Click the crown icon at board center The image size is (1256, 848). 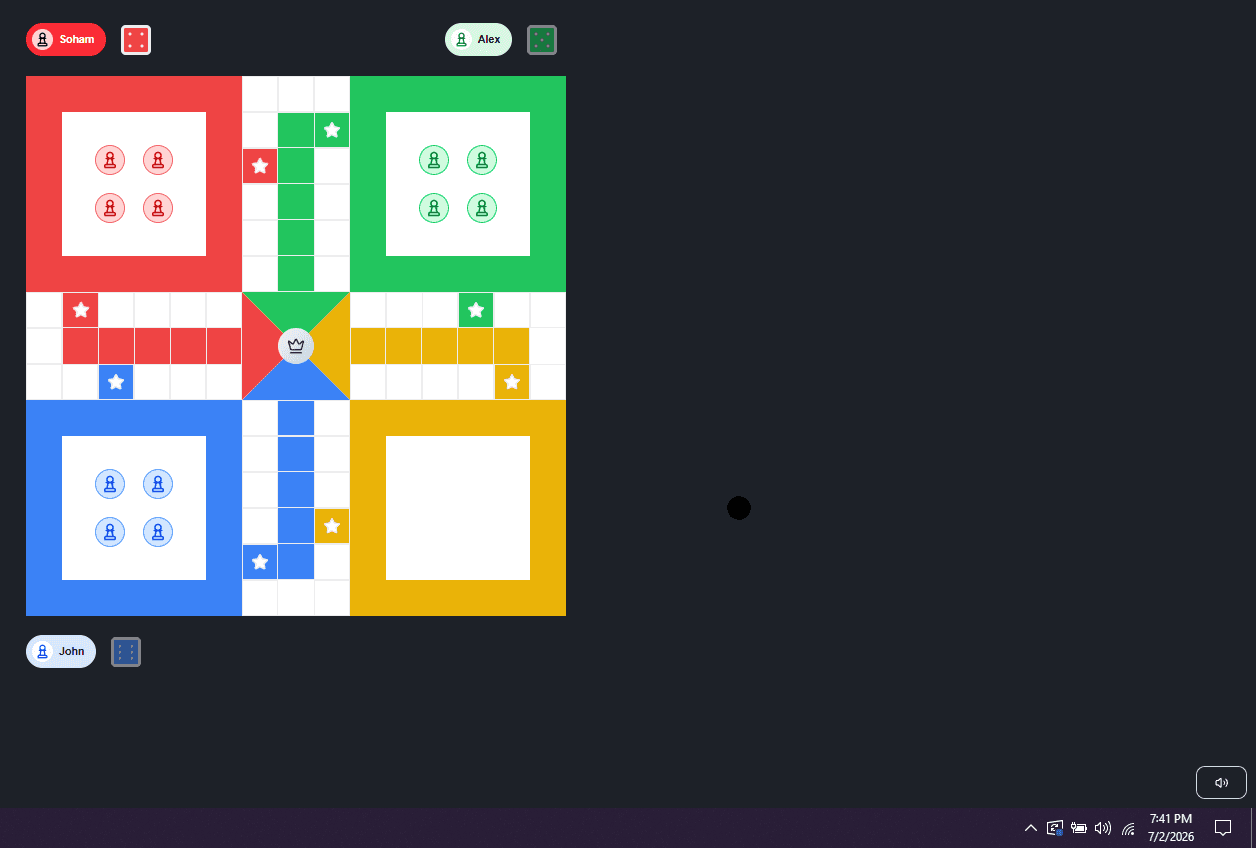pos(296,346)
